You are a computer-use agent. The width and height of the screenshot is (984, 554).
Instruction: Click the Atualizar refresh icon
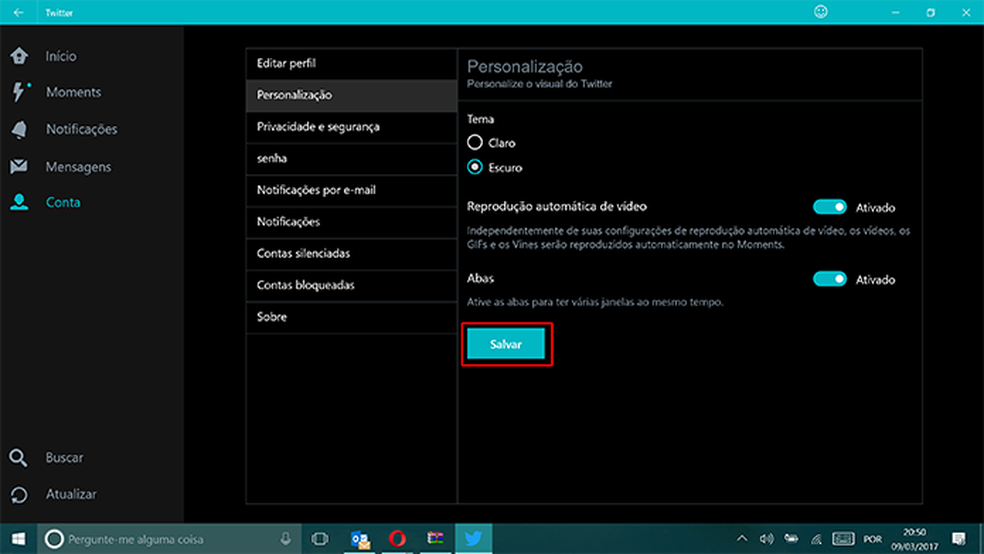tap(18, 495)
